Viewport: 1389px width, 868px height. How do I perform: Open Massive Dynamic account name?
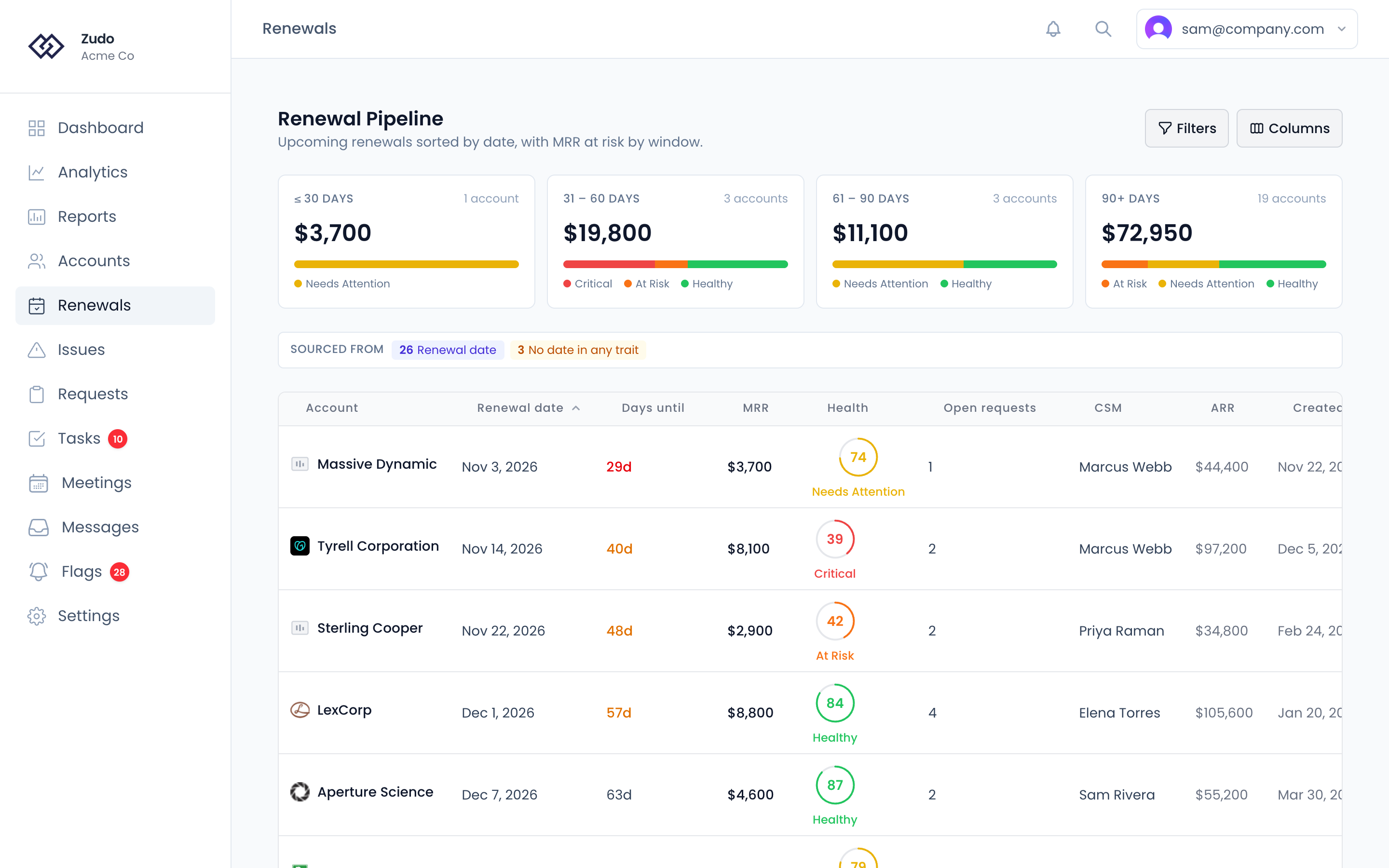pyautogui.click(x=377, y=464)
